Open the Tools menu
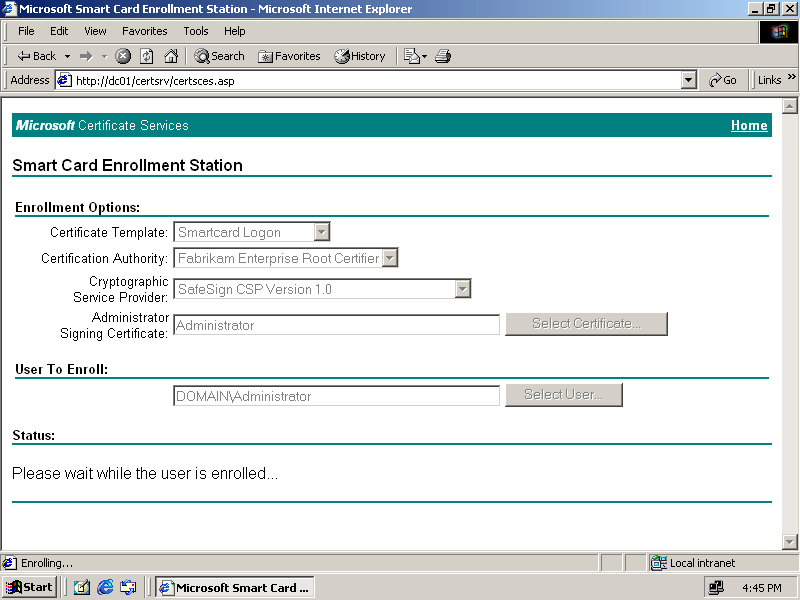 tap(196, 31)
